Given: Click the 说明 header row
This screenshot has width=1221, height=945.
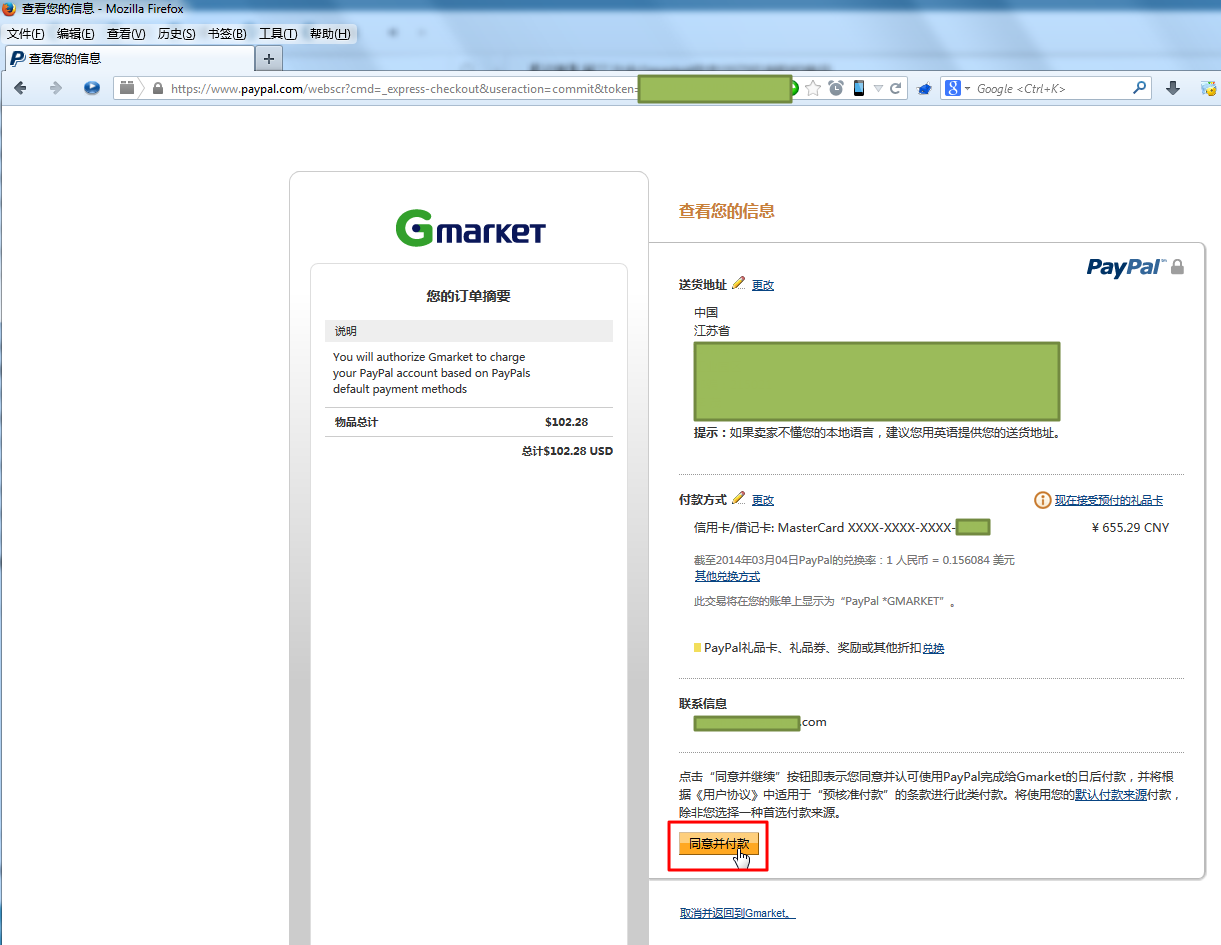Looking at the screenshot, I should click(469, 331).
